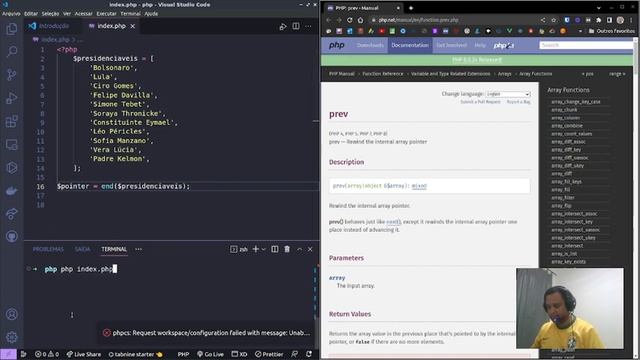
Task: Click the php logo on the site header
Action: 337,45
